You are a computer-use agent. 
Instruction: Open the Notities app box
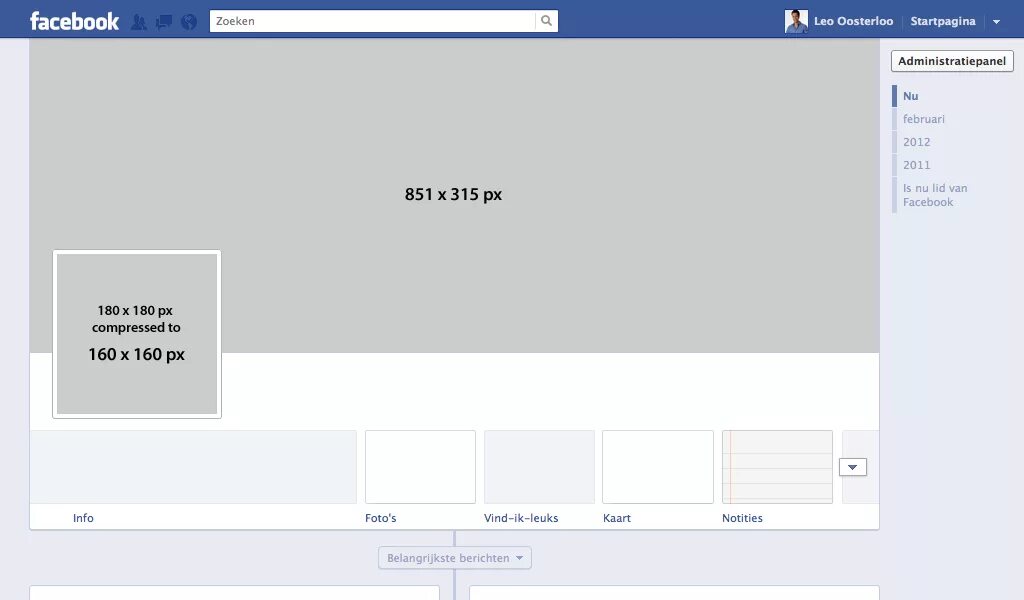point(777,467)
